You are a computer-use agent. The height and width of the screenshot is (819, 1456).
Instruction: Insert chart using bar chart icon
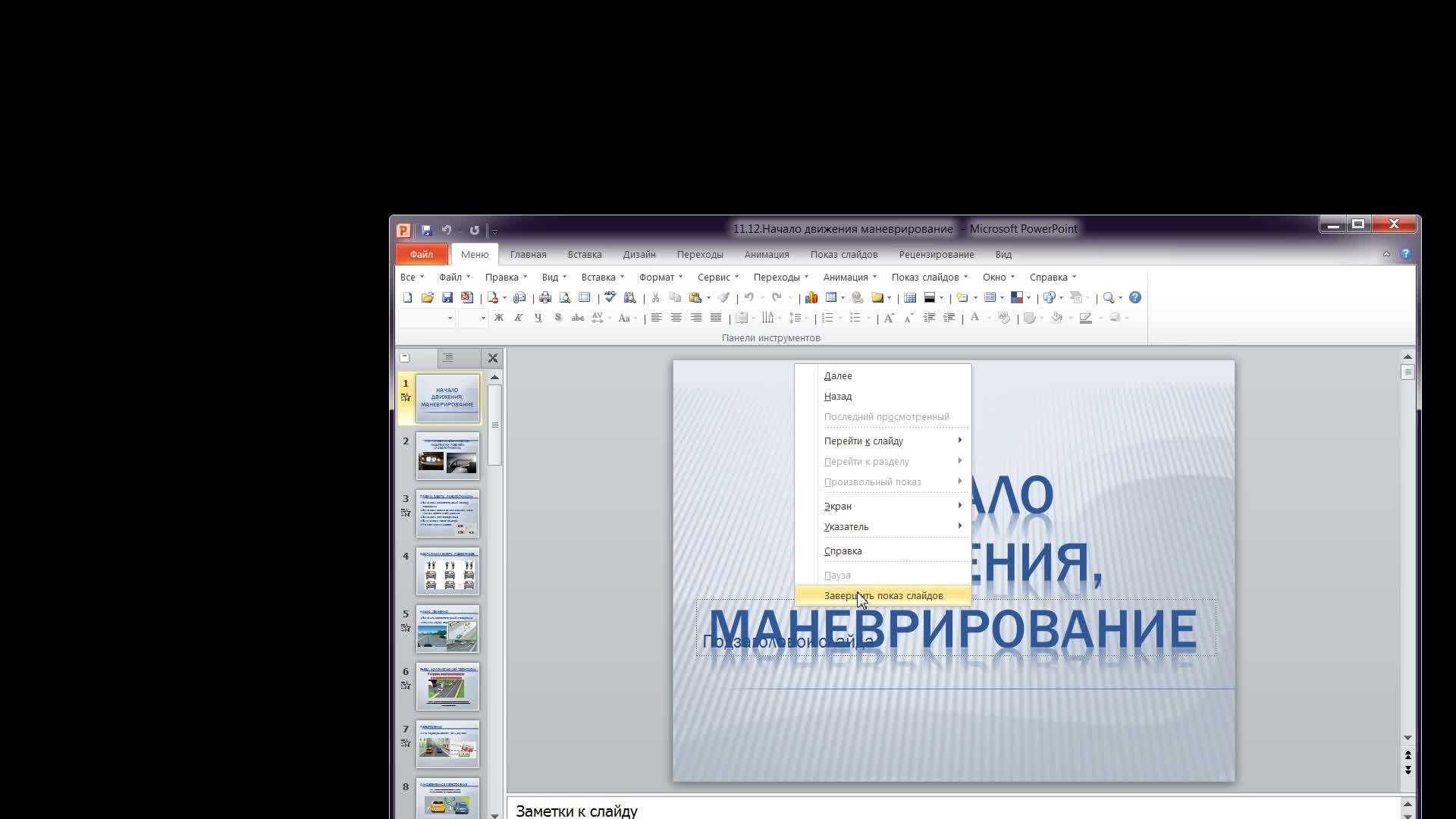(811, 298)
